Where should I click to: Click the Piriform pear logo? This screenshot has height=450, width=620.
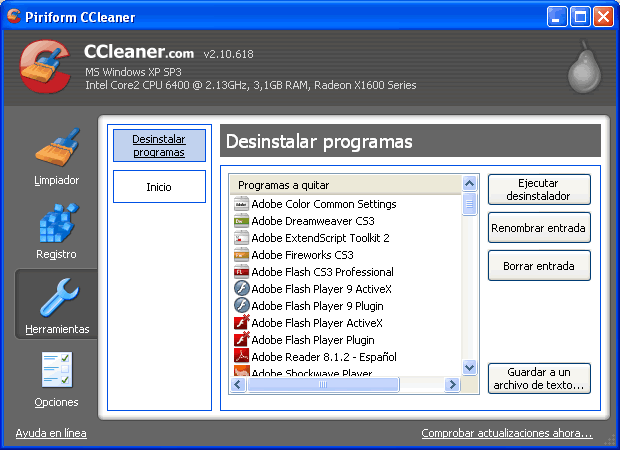click(584, 66)
